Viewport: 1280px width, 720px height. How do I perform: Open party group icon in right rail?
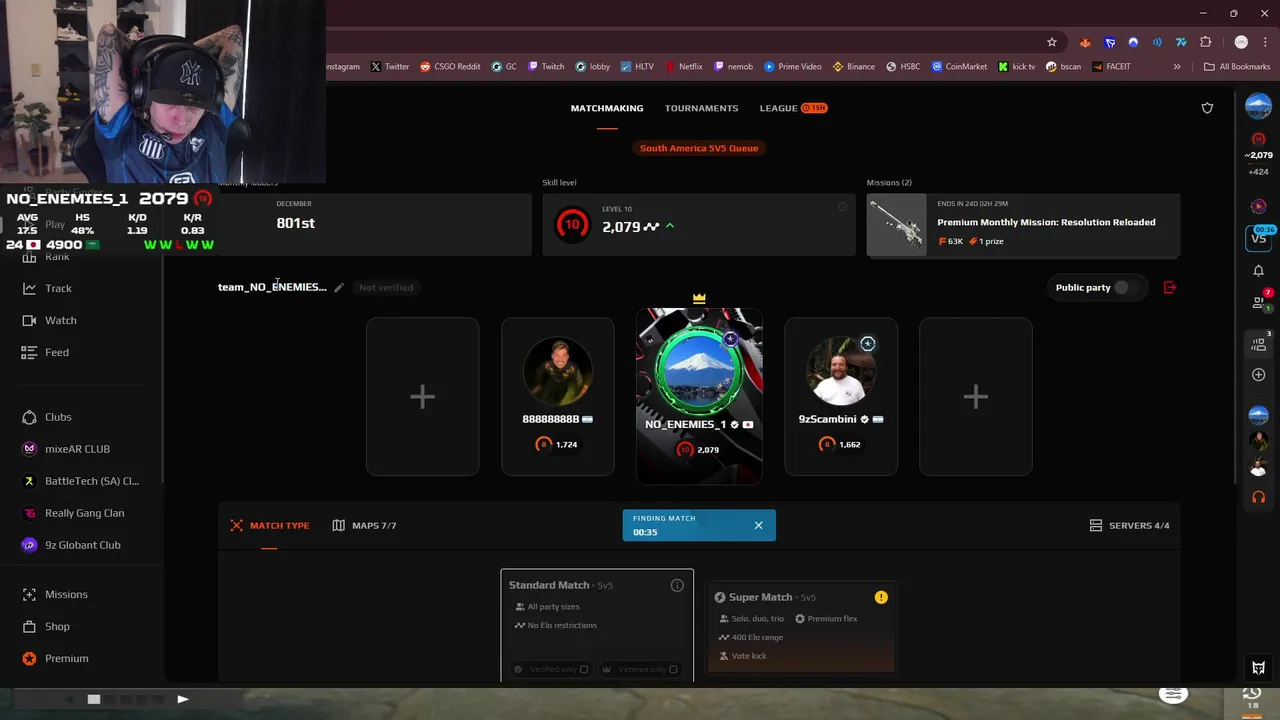1259,343
